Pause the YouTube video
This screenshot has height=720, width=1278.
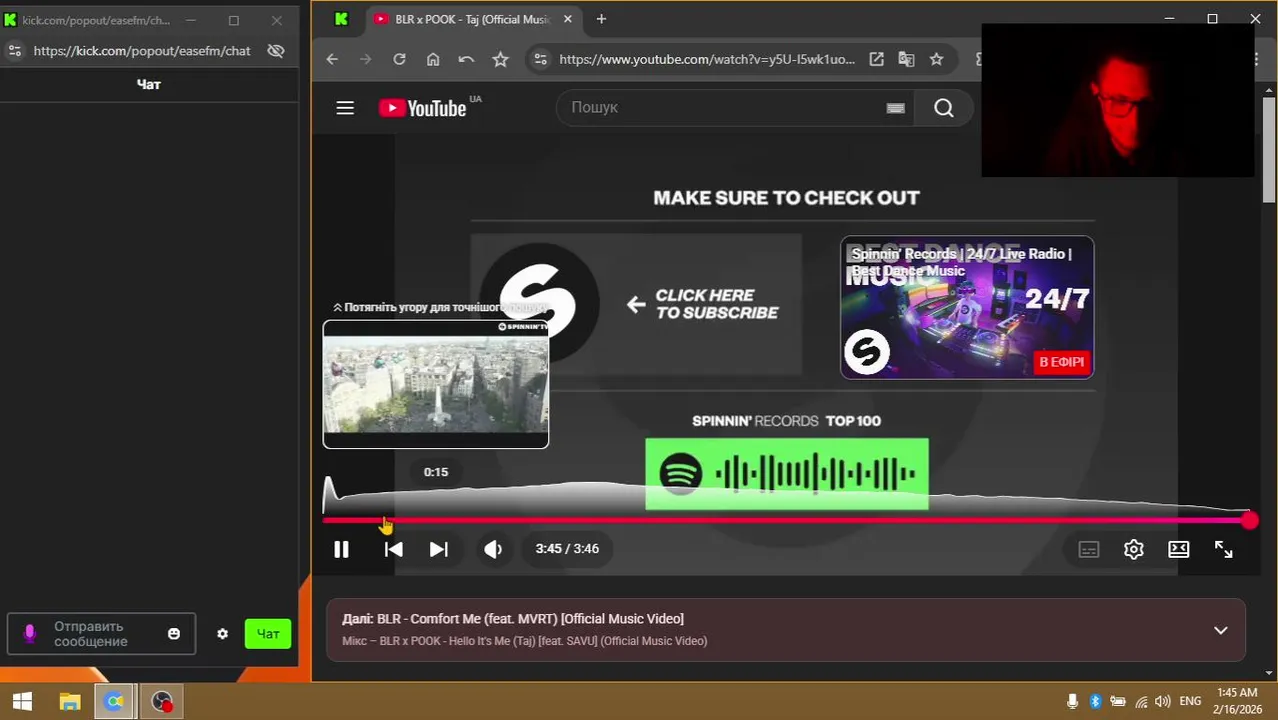tap(341, 549)
